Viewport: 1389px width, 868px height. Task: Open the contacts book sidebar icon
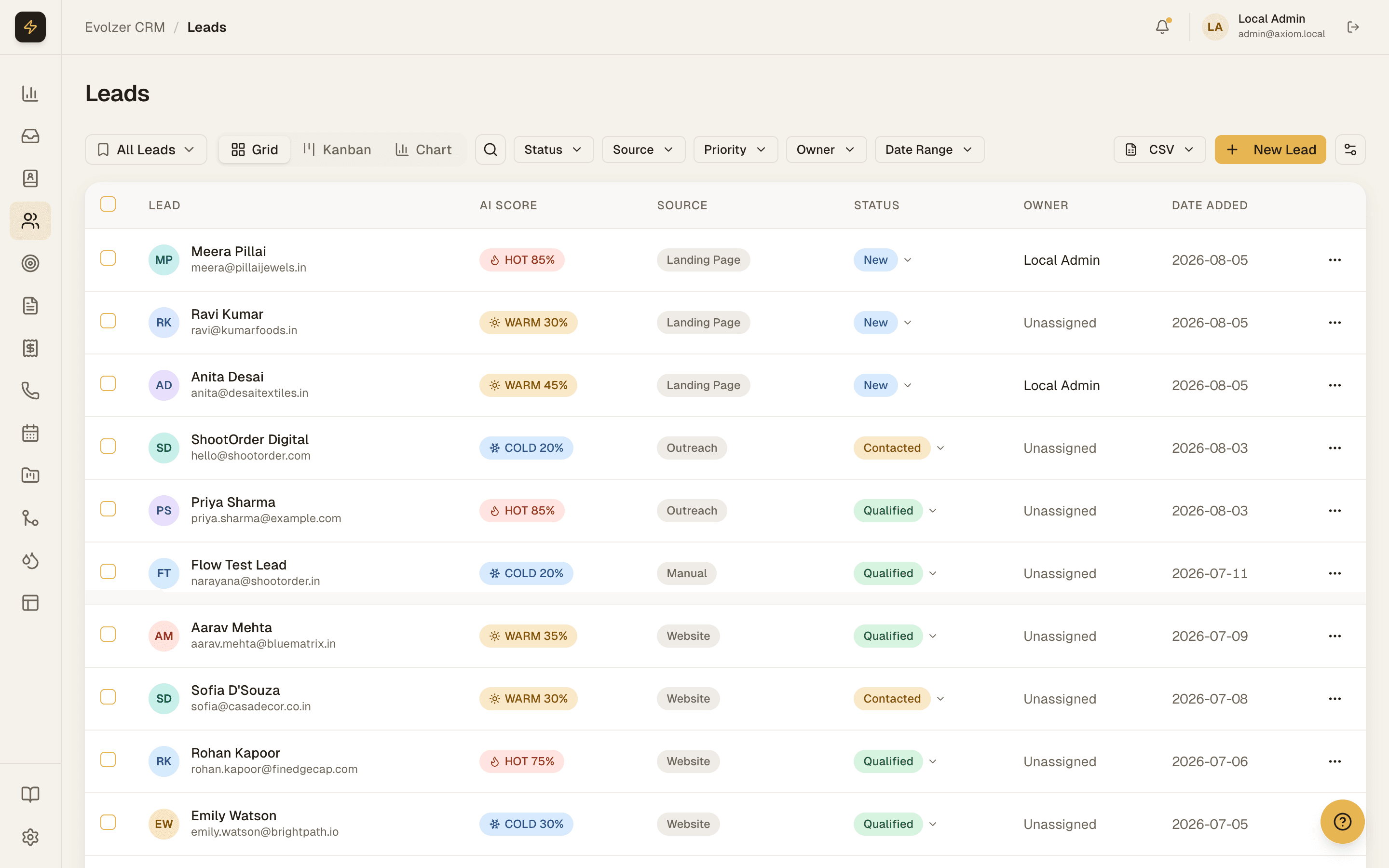coord(30,178)
